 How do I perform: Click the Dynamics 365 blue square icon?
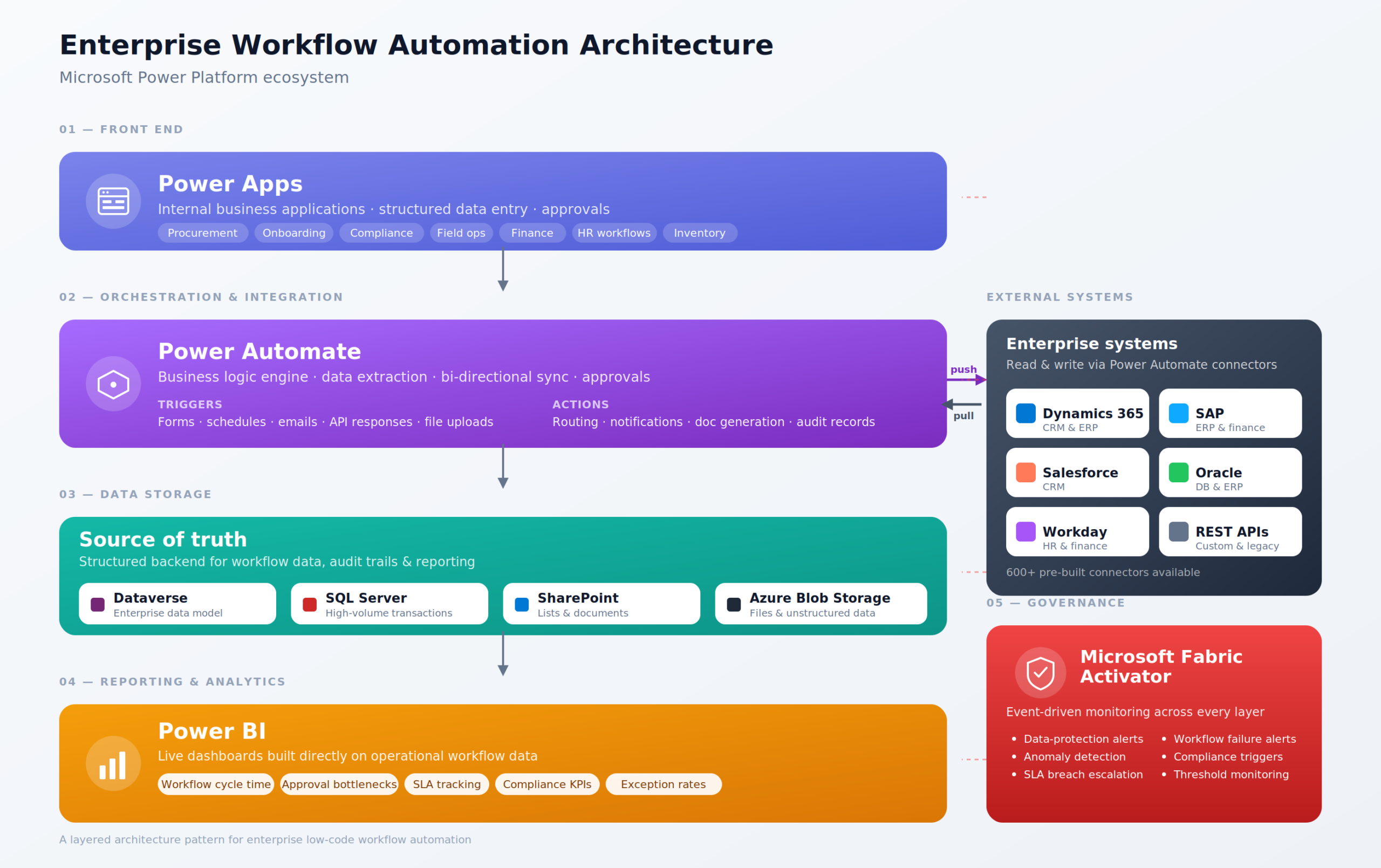coord(1026,413)
